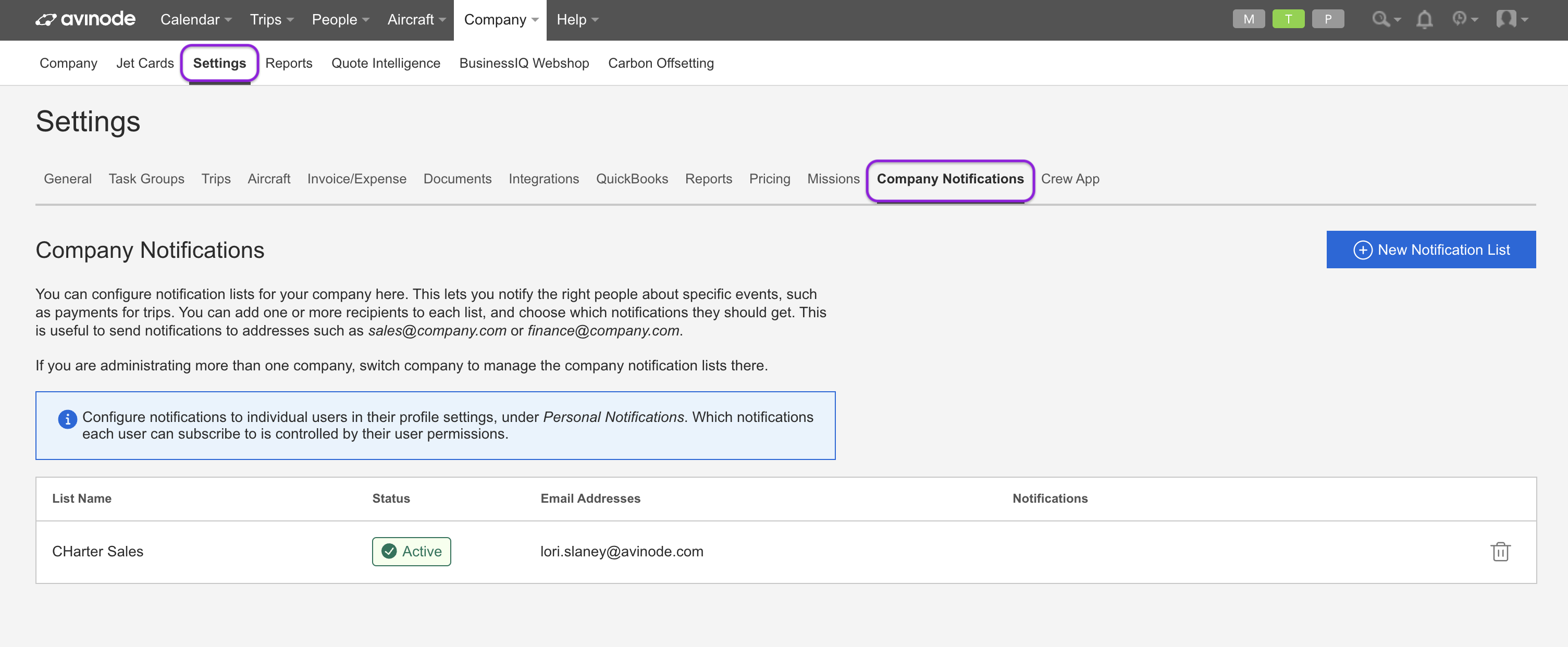Expand the Aircraft top menu
This screenshot has height=647, width=1568.
(416, 19)
